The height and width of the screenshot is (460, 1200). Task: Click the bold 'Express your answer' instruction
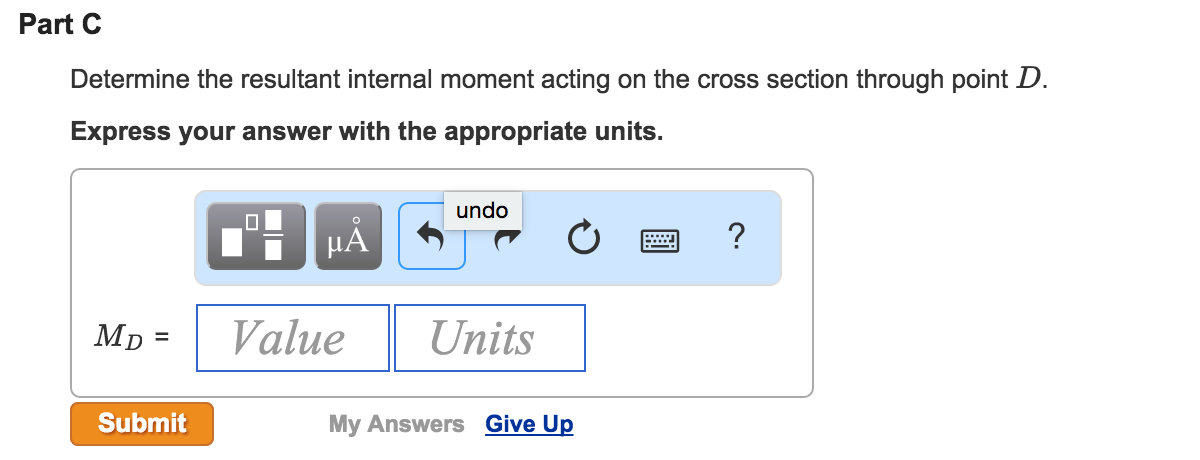366,132
